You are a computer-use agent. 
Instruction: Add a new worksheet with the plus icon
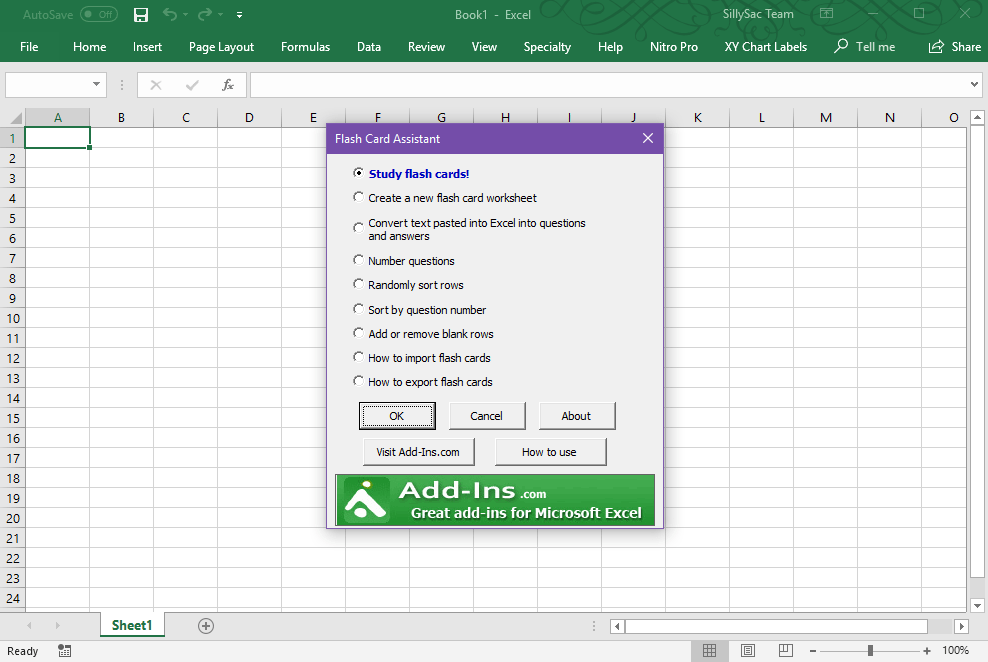(x=205, y=624)
